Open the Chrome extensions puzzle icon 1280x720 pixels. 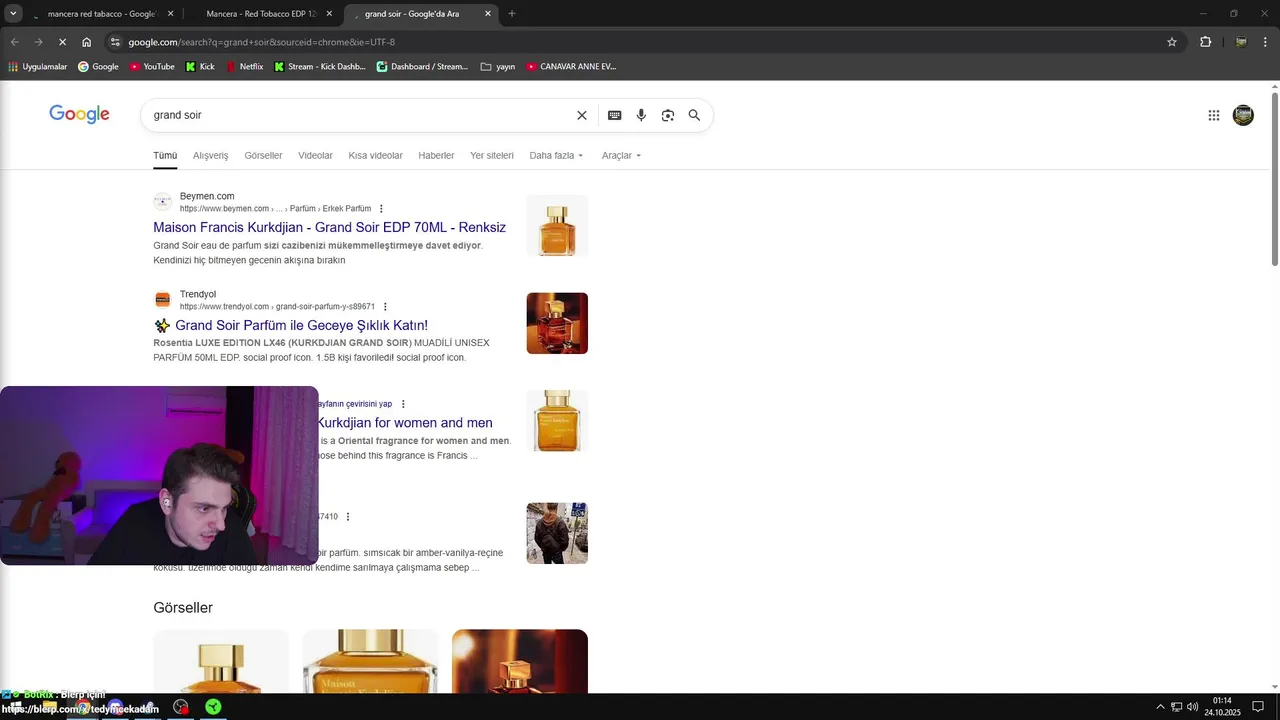pos(1206,42)
